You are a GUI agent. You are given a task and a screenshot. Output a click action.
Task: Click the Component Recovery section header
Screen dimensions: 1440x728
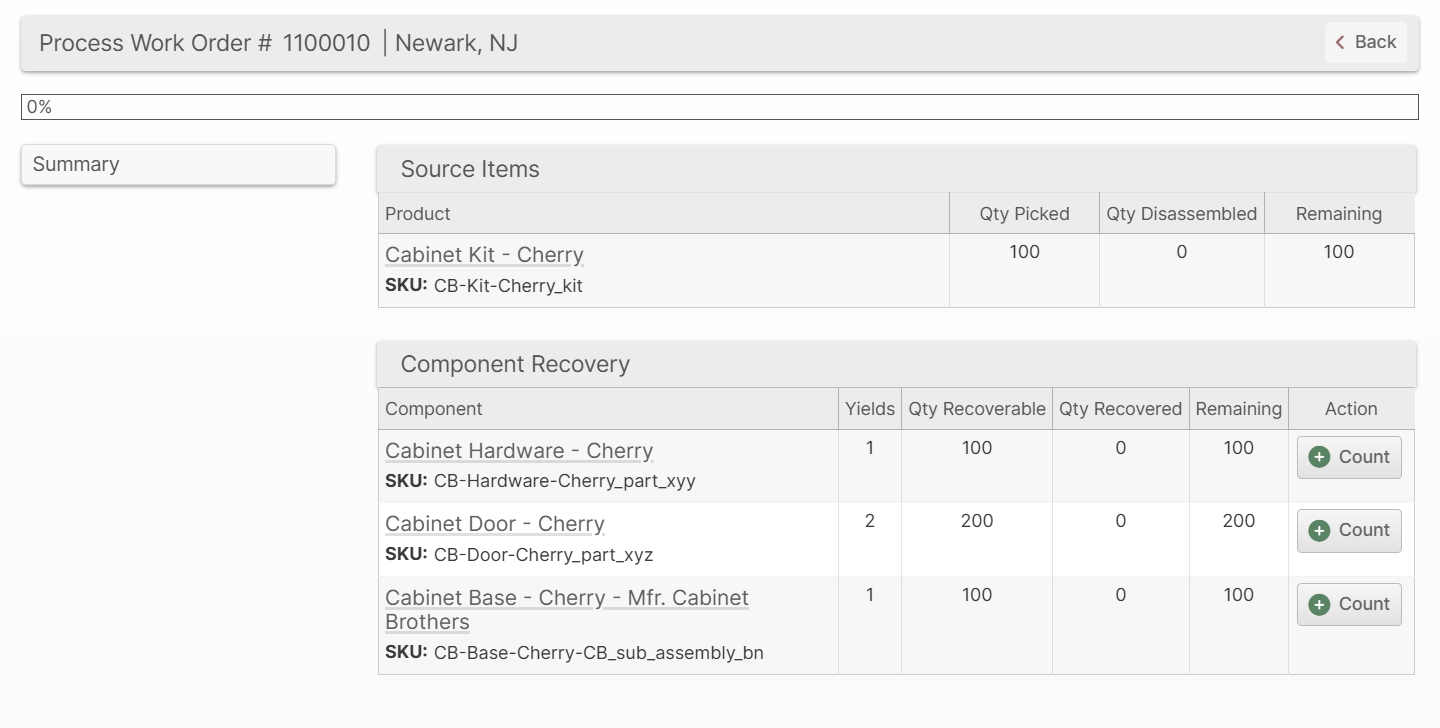coord(515,364)
